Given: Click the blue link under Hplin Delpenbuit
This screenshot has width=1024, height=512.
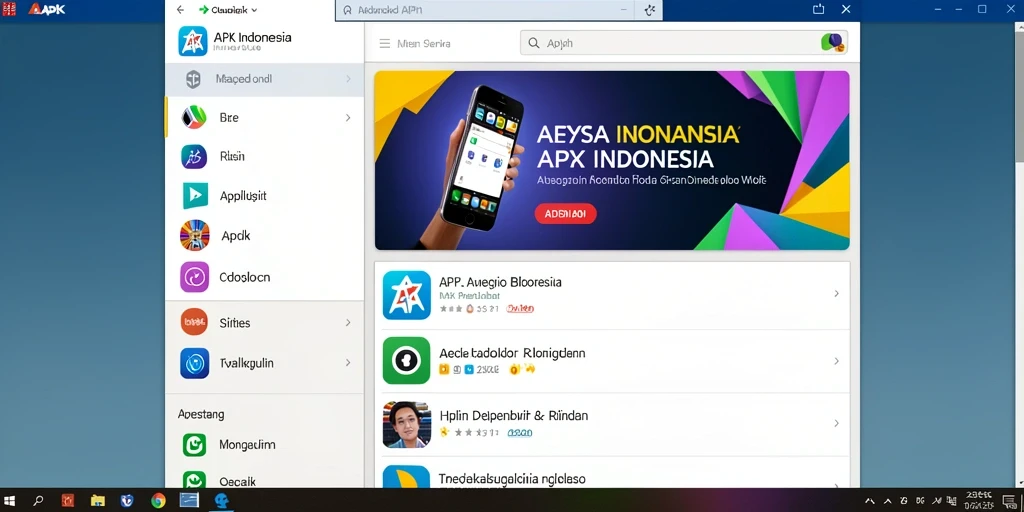Looking at the screenshot, I should pos(520,432).
